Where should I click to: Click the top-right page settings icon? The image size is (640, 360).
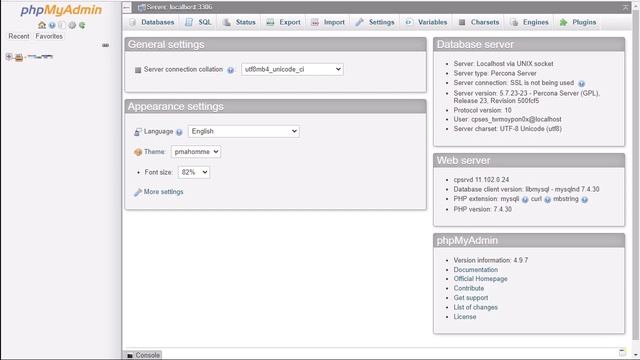pyautogui.click(x=625, y=7)
